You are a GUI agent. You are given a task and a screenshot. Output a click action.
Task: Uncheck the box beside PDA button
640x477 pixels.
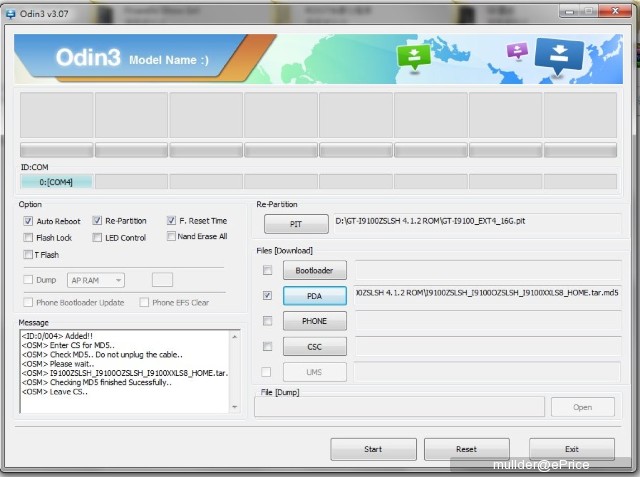[x=267, y=295]
